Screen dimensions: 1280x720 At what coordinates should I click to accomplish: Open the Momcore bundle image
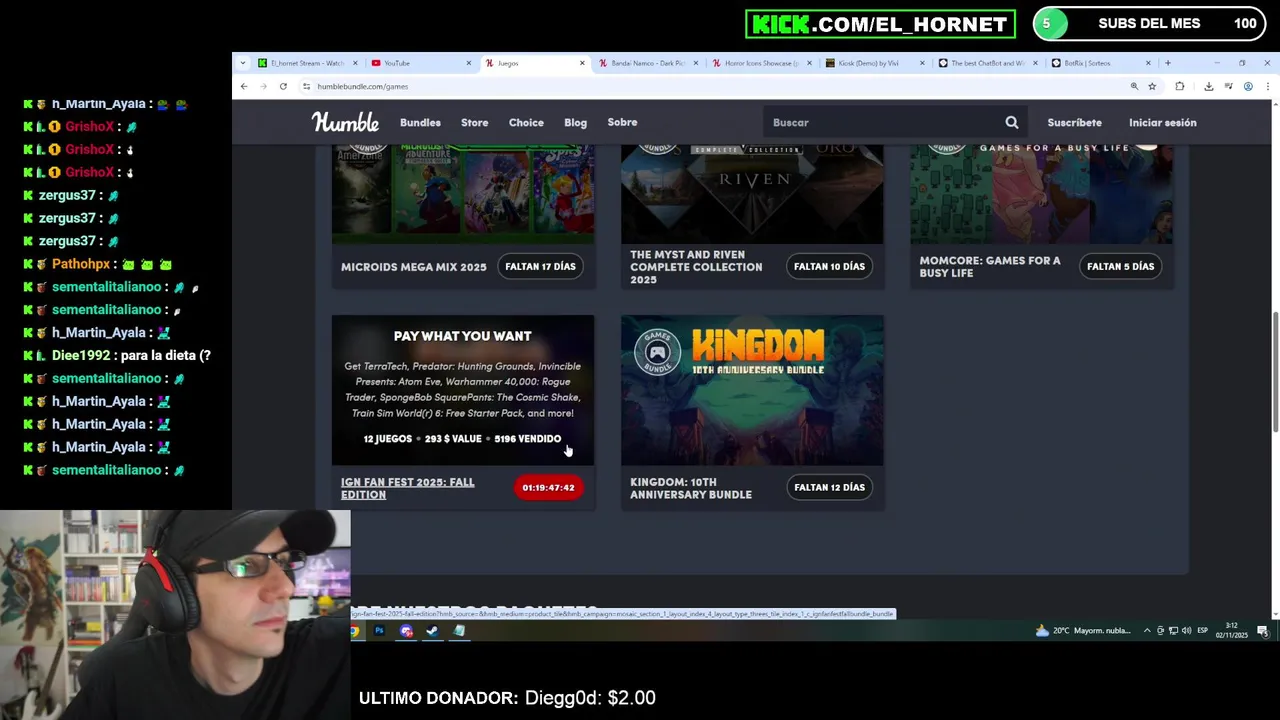pos(1041,194)
